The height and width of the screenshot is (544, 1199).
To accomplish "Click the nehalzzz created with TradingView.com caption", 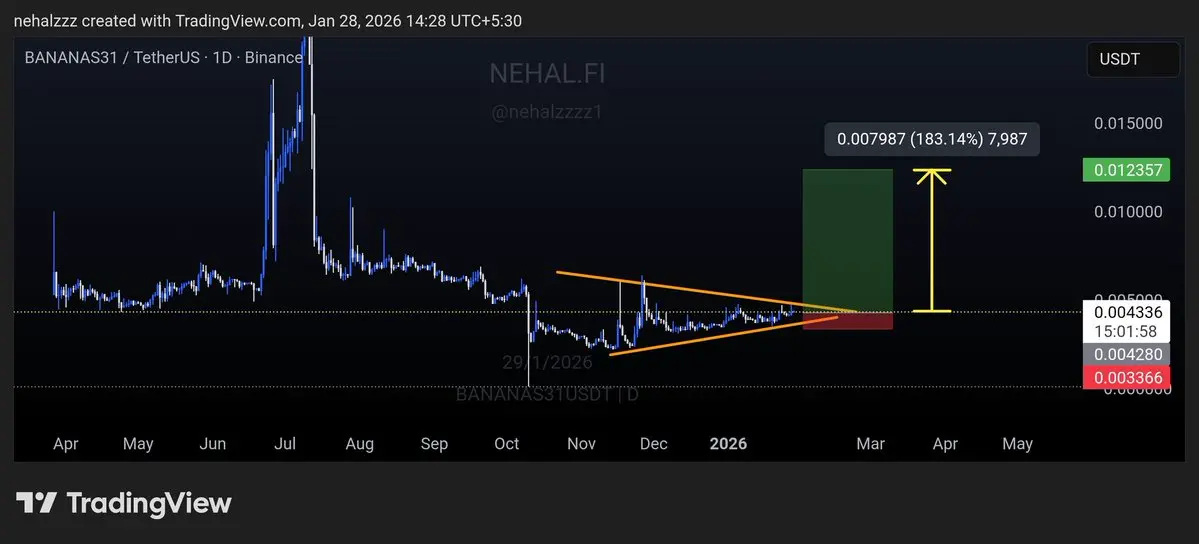I will coord(268,21).
